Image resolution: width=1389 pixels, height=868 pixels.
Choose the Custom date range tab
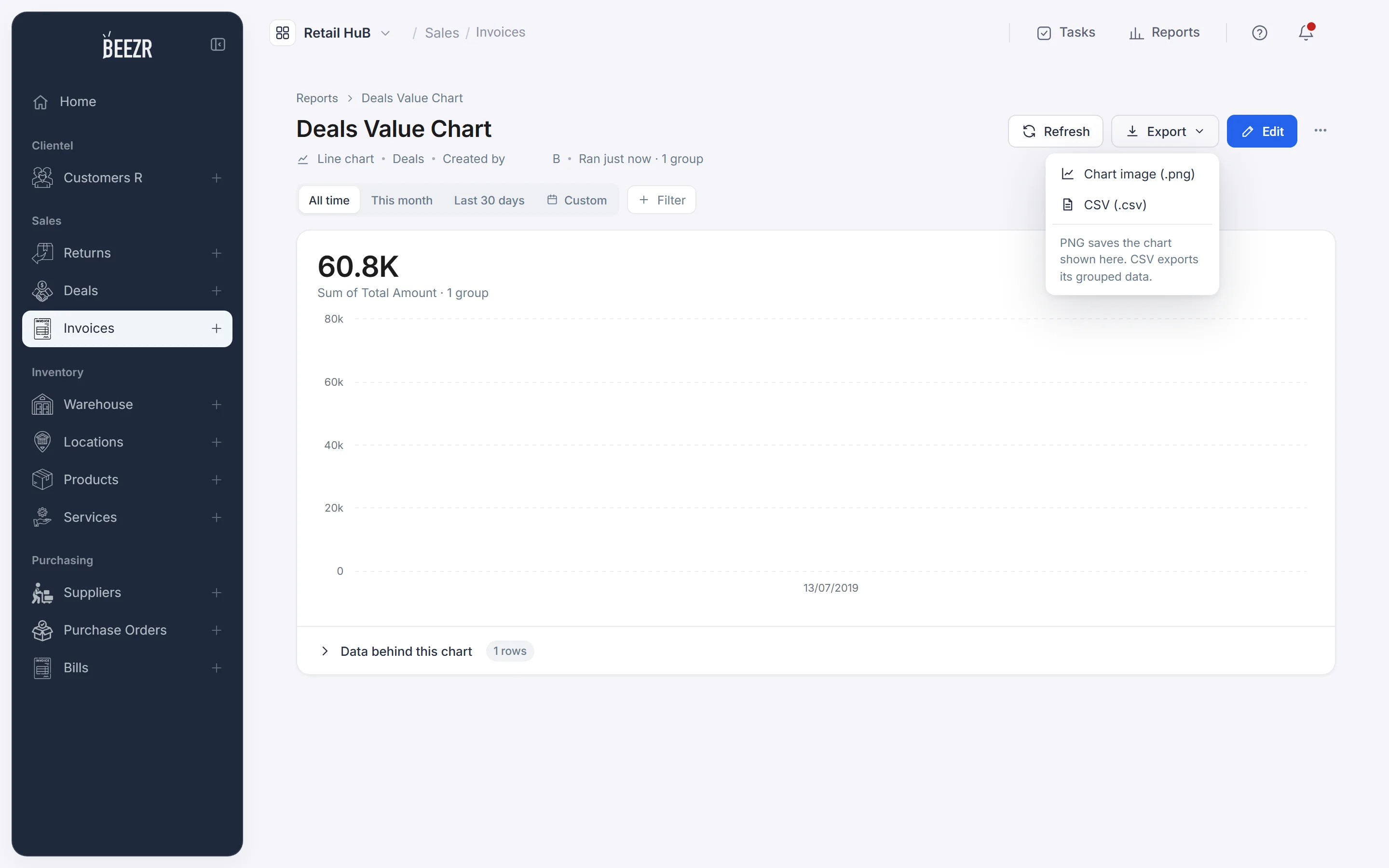[x=577, y=200]
